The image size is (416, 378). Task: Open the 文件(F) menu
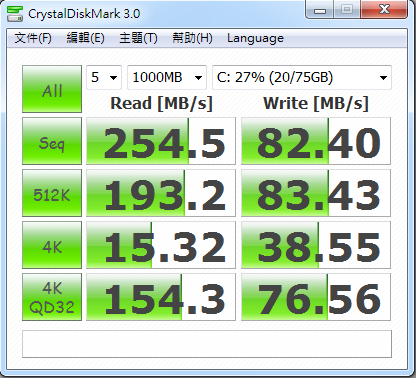(33, 38)
